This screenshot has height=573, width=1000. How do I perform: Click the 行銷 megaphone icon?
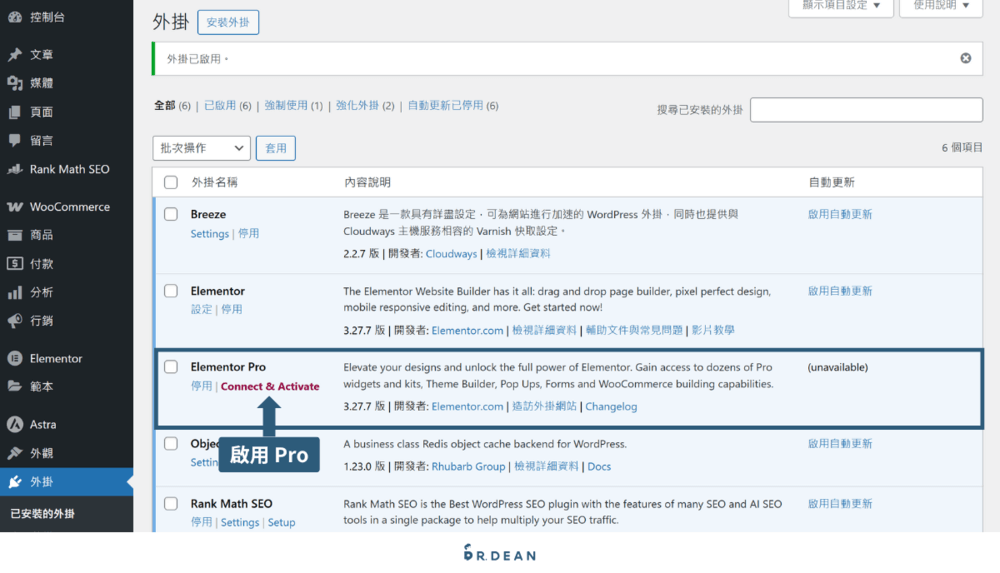15,321
